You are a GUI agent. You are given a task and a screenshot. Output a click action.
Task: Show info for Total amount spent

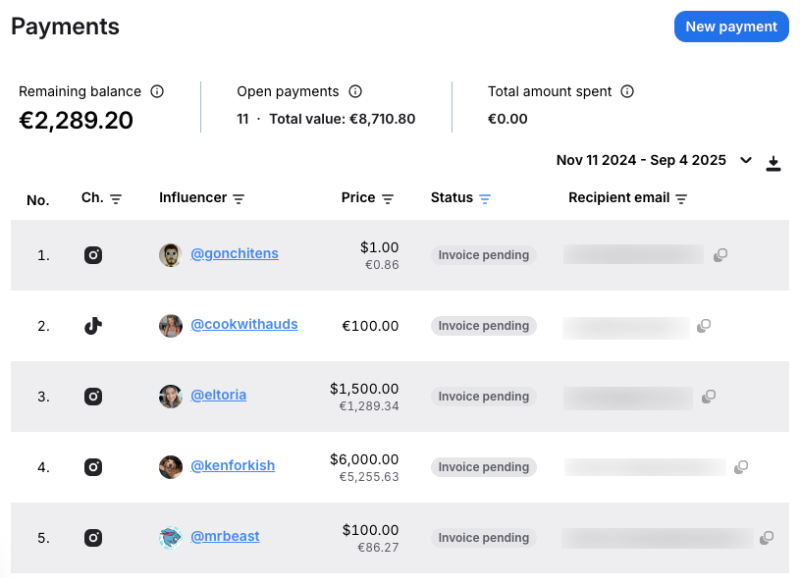click(x=627, y=91)
